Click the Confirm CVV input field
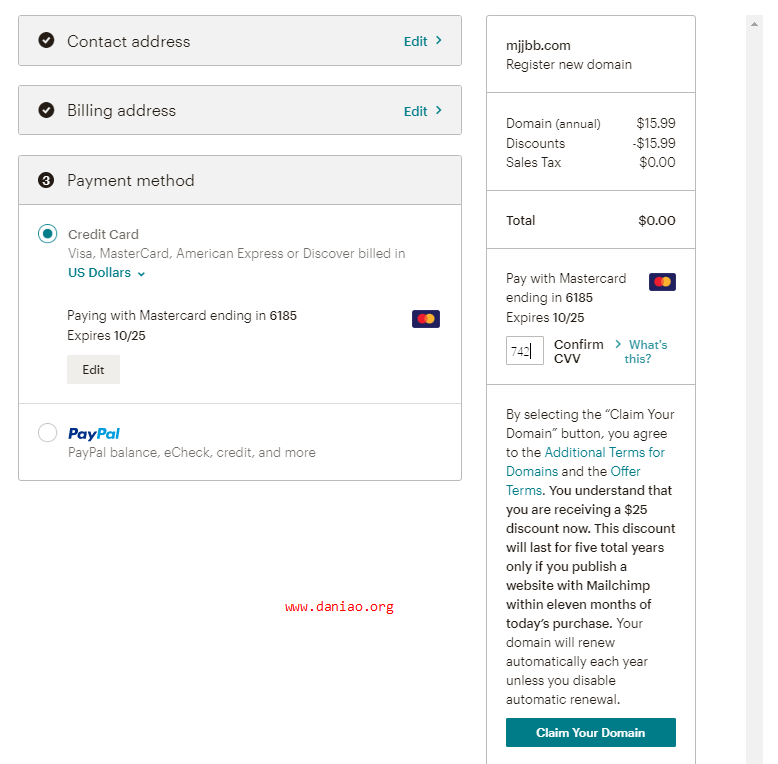The image size is (778, 764). point(524,351)
